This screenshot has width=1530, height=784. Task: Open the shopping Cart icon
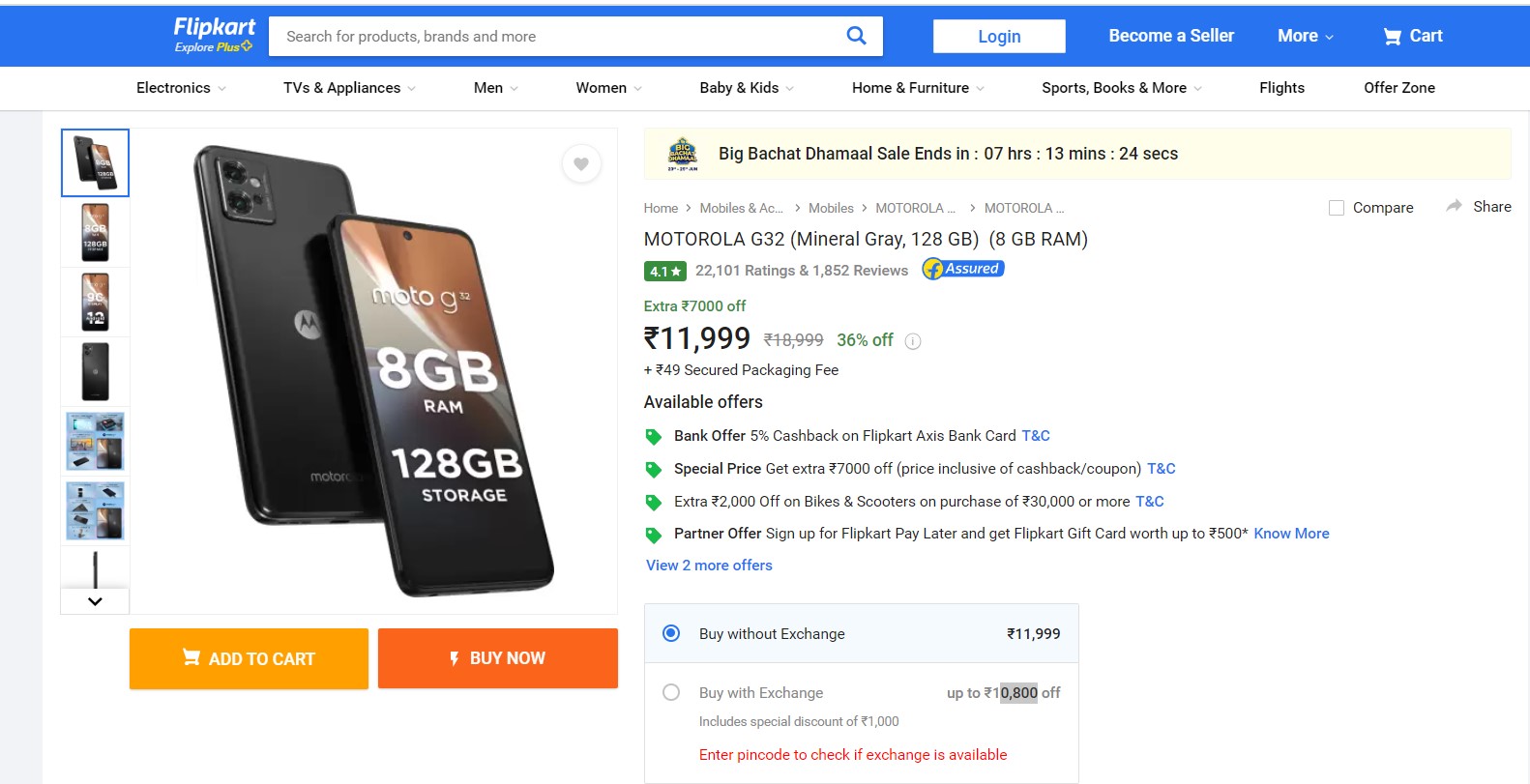click(1393, 37)
